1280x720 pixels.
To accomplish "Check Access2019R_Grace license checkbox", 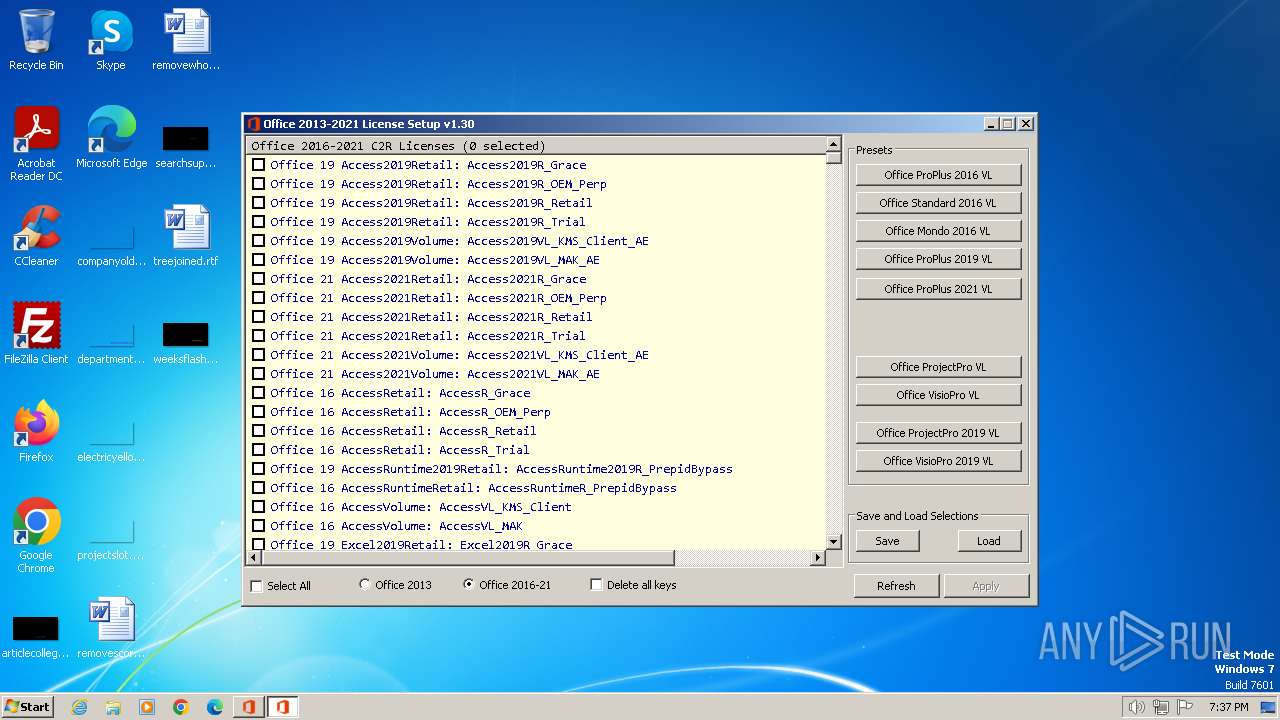I will (x=259, y=165).
